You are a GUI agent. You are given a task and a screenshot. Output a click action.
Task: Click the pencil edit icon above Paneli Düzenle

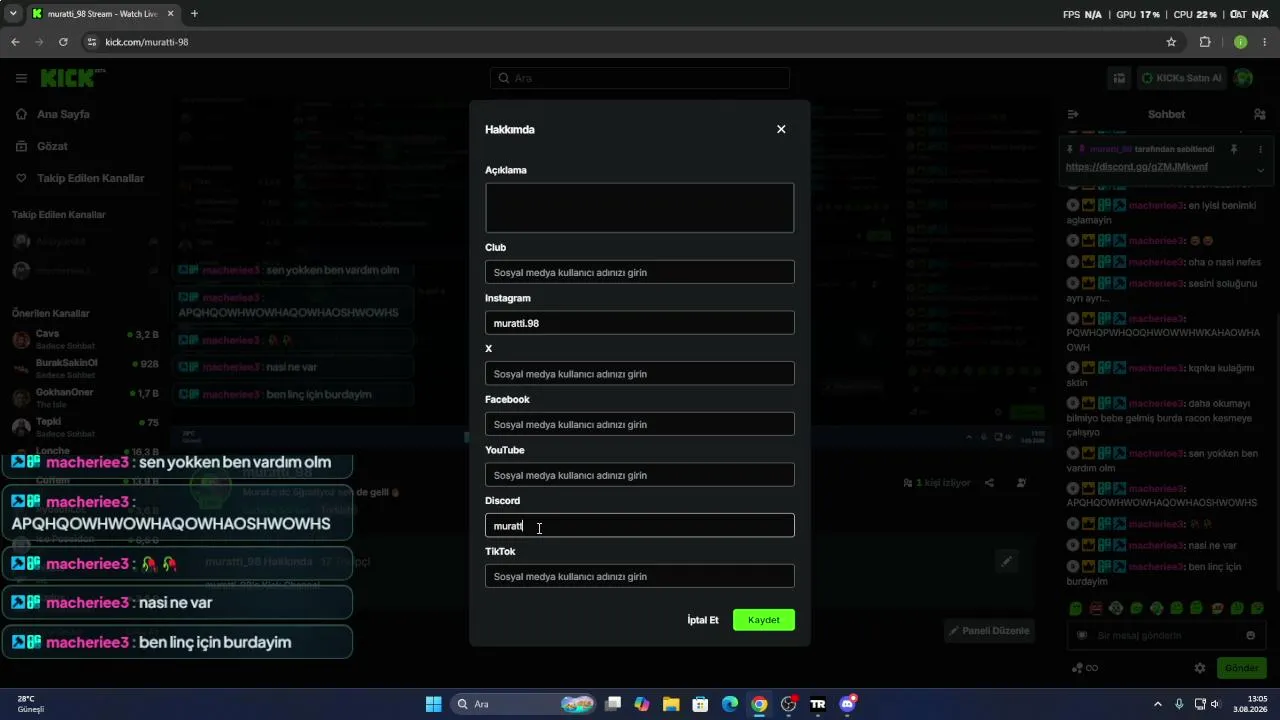click(1007, 561)
